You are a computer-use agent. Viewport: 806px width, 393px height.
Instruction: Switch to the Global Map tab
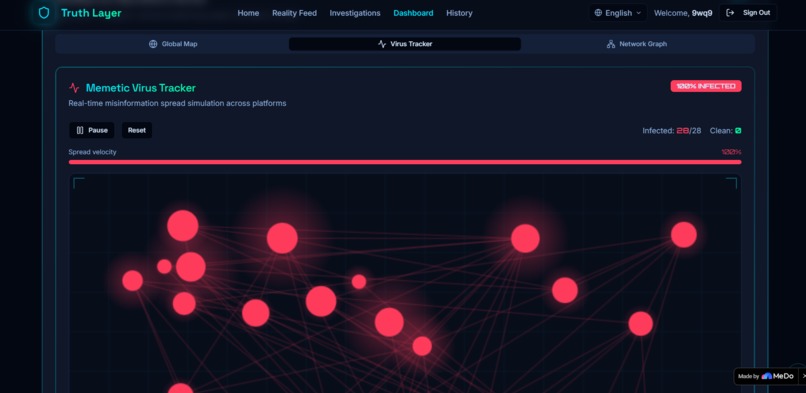[x=173, y=44]
